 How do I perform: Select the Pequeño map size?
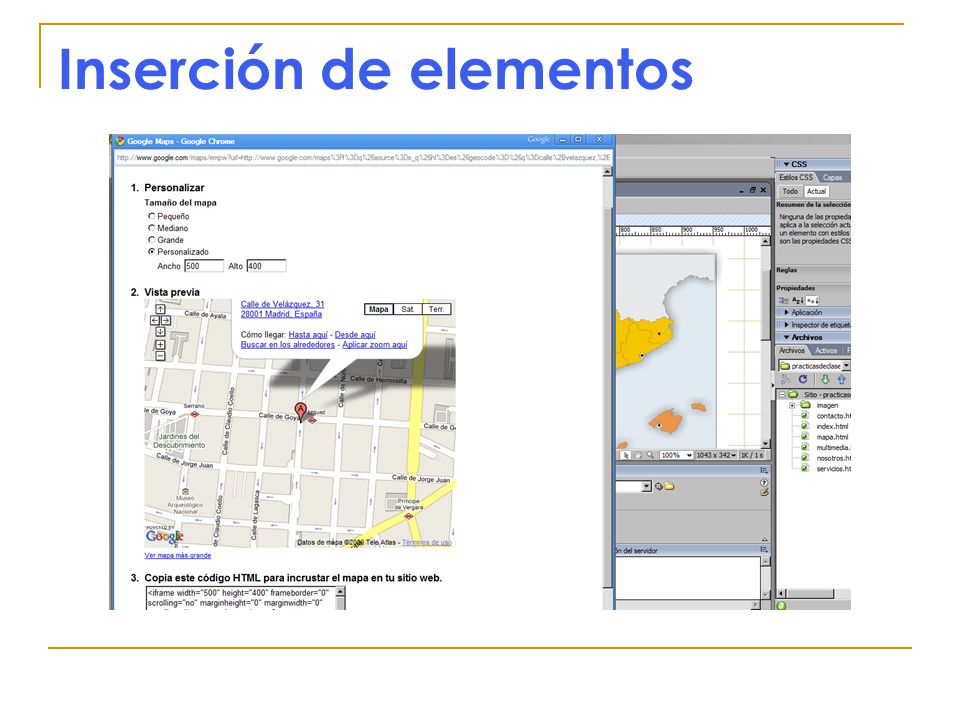coord(151,216)
